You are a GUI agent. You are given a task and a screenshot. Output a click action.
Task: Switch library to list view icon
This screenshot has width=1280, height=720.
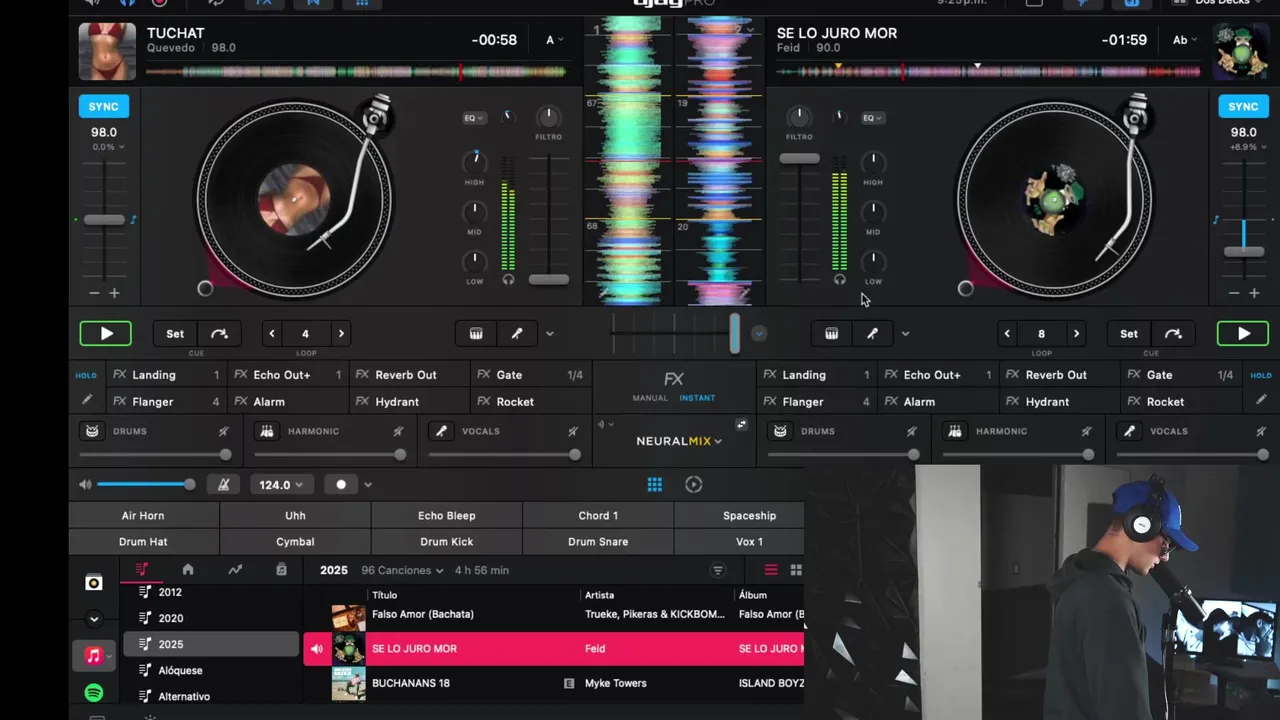coord(771,570)
